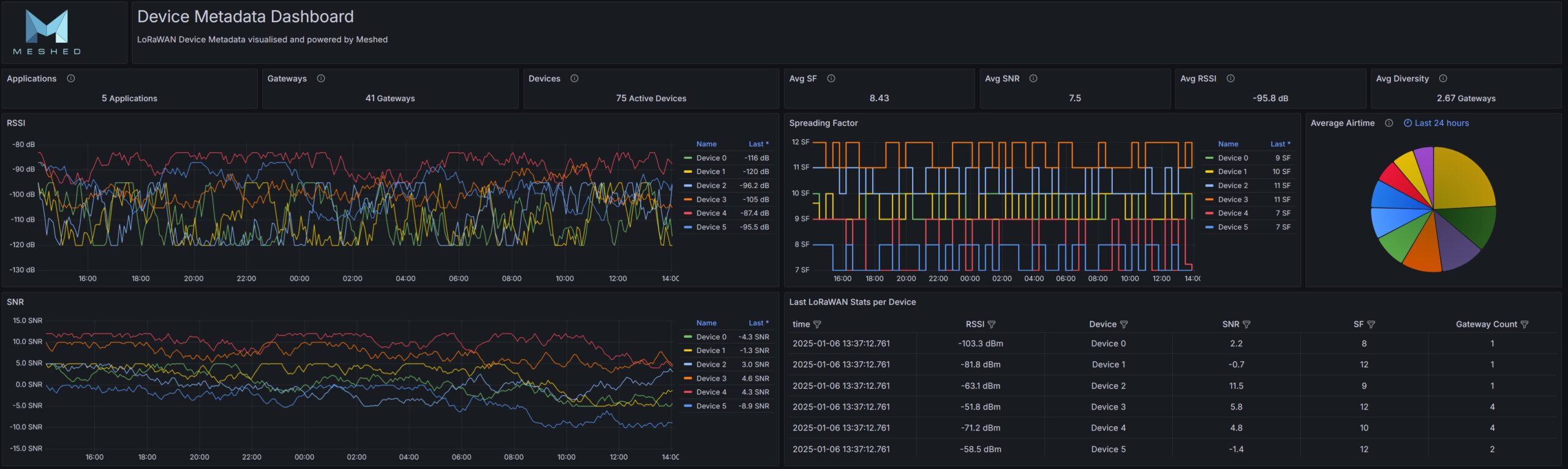
Task: Toggle Device 5 in RSSI legend
Action: [x=711, y=227]
